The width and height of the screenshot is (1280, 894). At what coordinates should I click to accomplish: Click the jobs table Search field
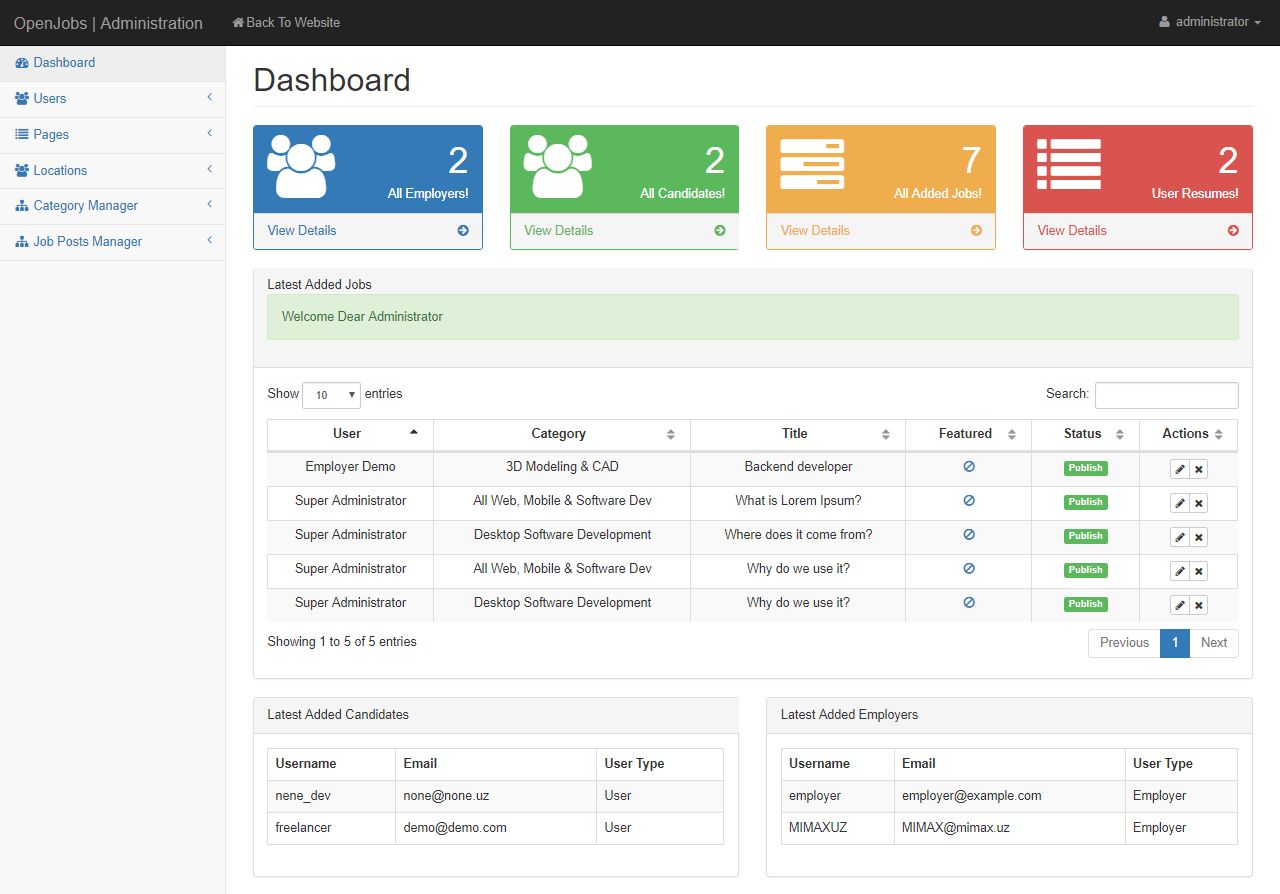point(1166,395)
